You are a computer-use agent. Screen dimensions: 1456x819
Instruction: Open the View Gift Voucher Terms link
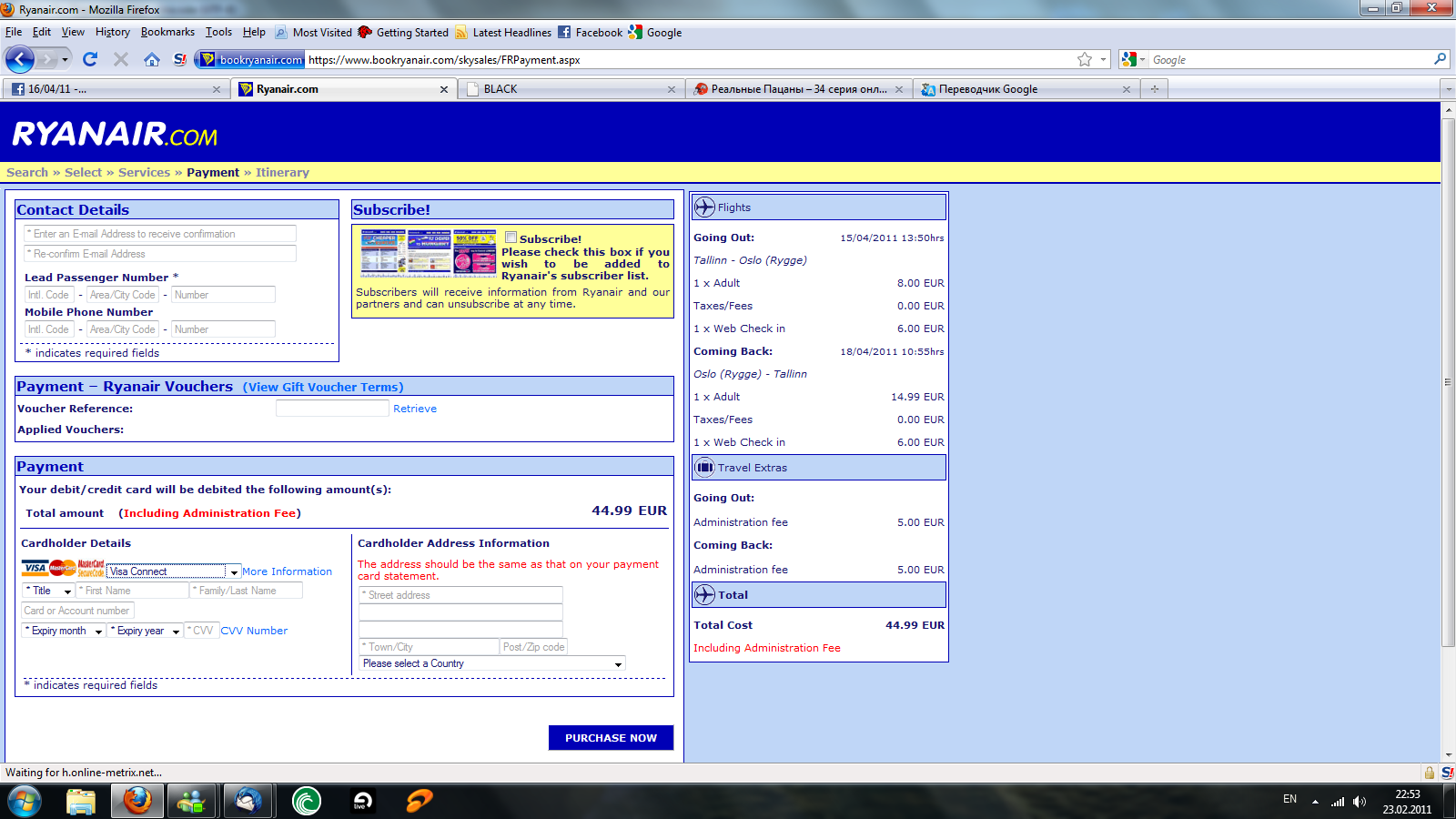[323, 387]
